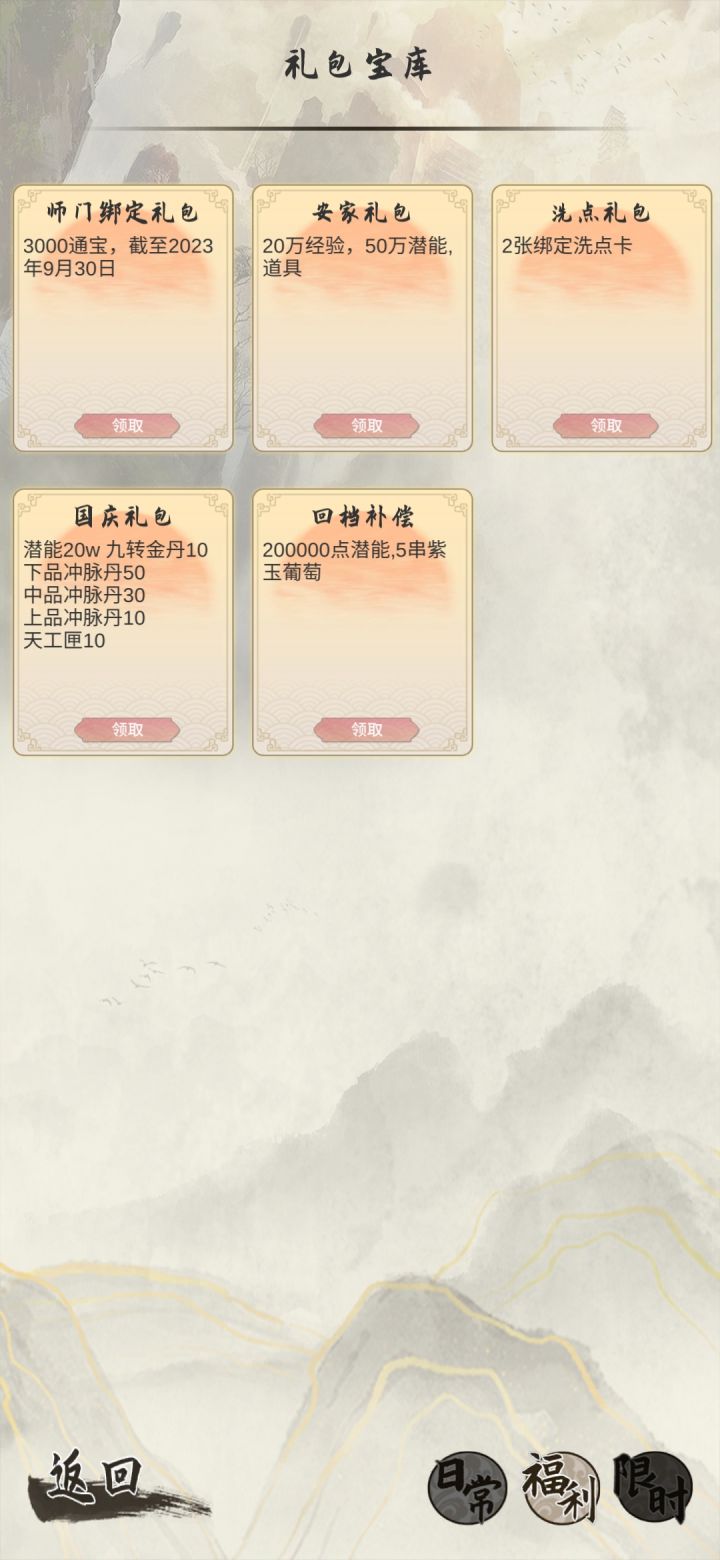
Task: Select the 洗点礼包 card title
Action: [x=601, y=213]
